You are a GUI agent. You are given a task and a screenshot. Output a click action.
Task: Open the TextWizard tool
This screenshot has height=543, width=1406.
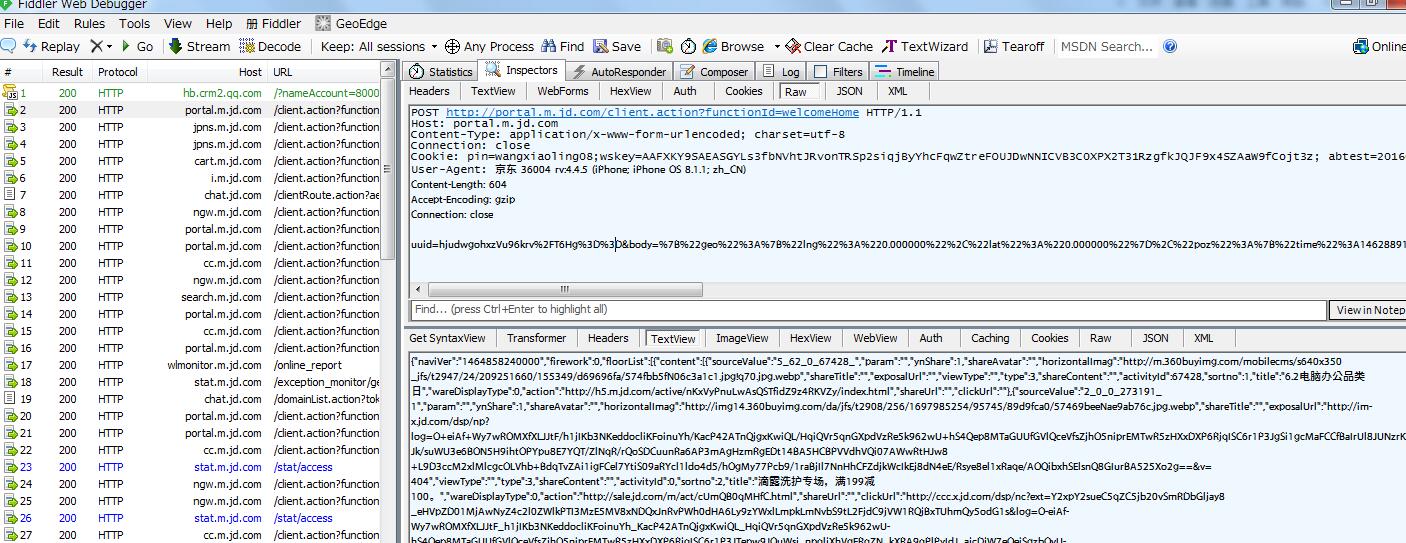click(891, 46)
